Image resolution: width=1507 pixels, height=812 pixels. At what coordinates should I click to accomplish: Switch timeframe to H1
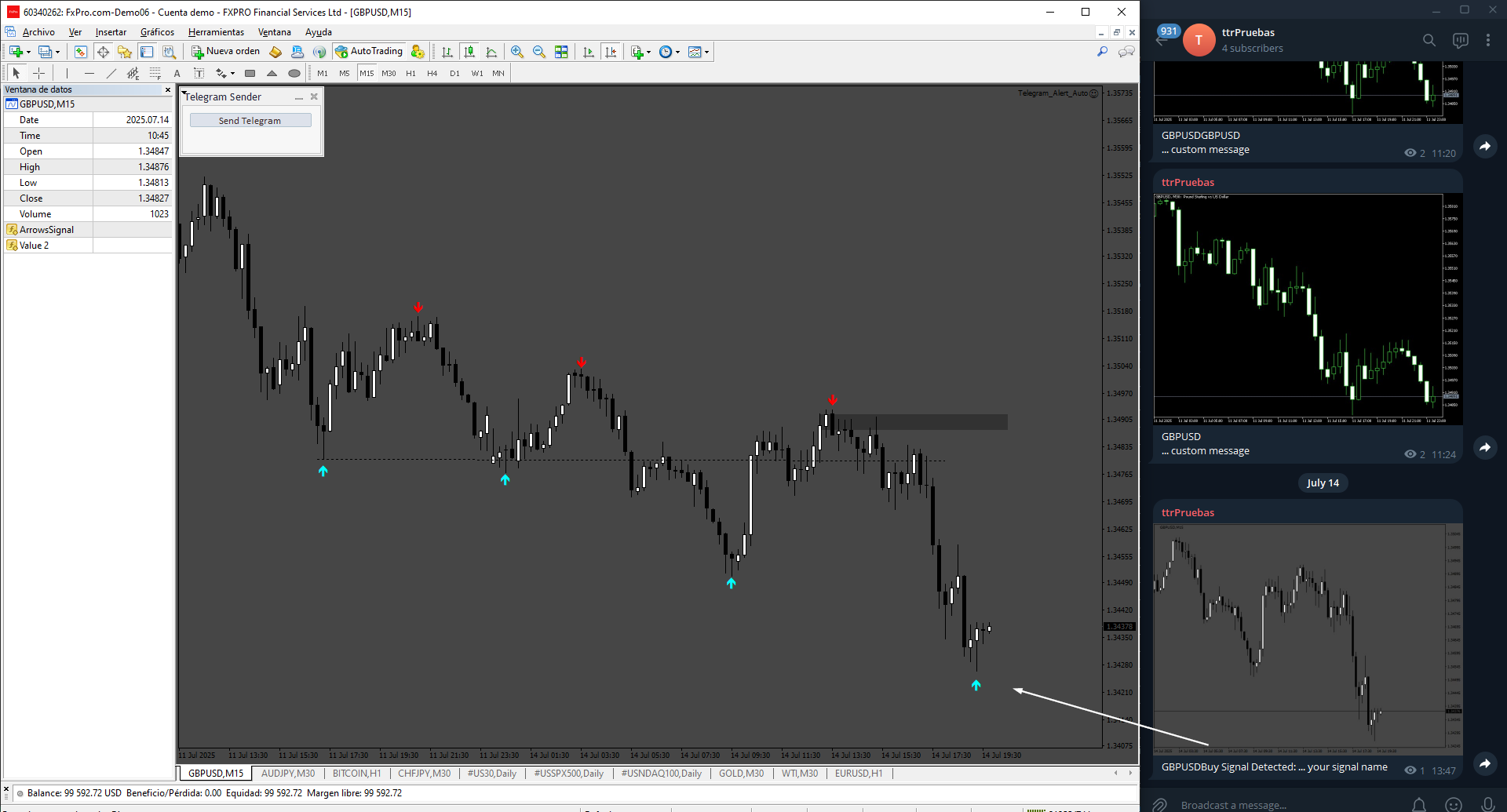point(411,73)
